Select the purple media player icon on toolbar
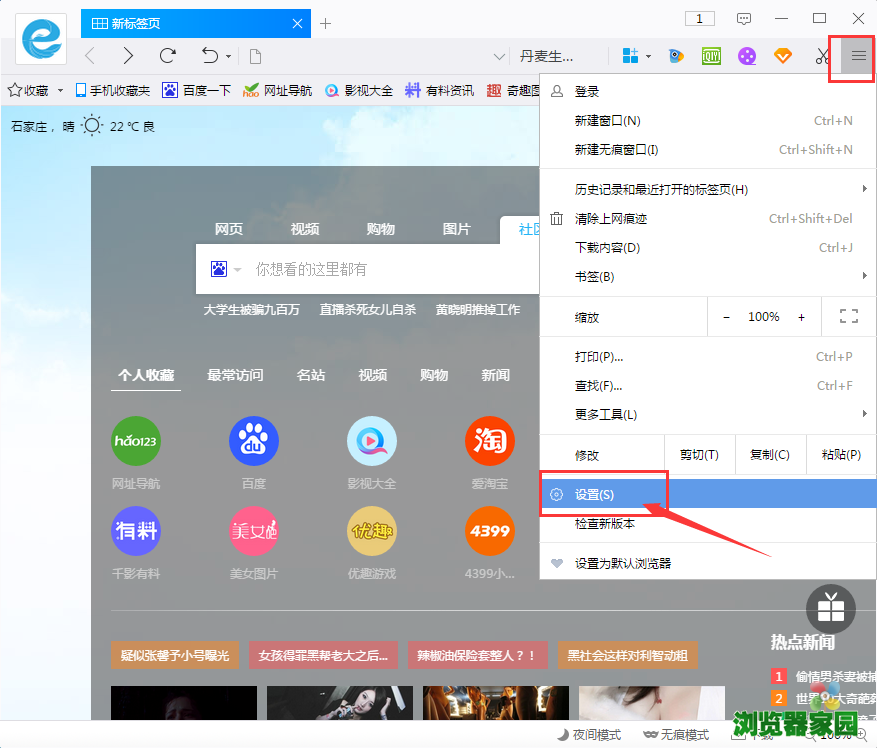Viewport: 877px width, 748px height. (747, 57)
